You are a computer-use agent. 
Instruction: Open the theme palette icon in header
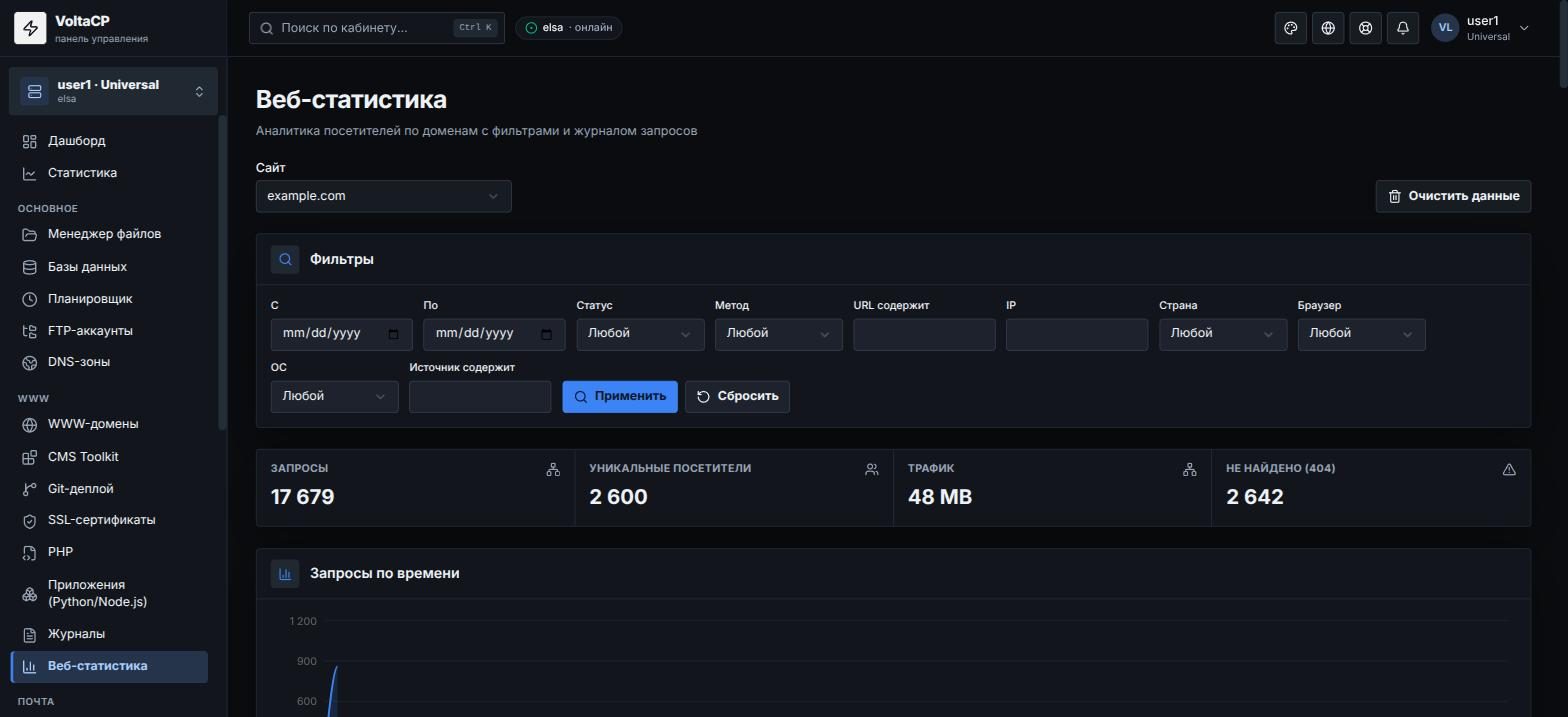coord(1291,28)
